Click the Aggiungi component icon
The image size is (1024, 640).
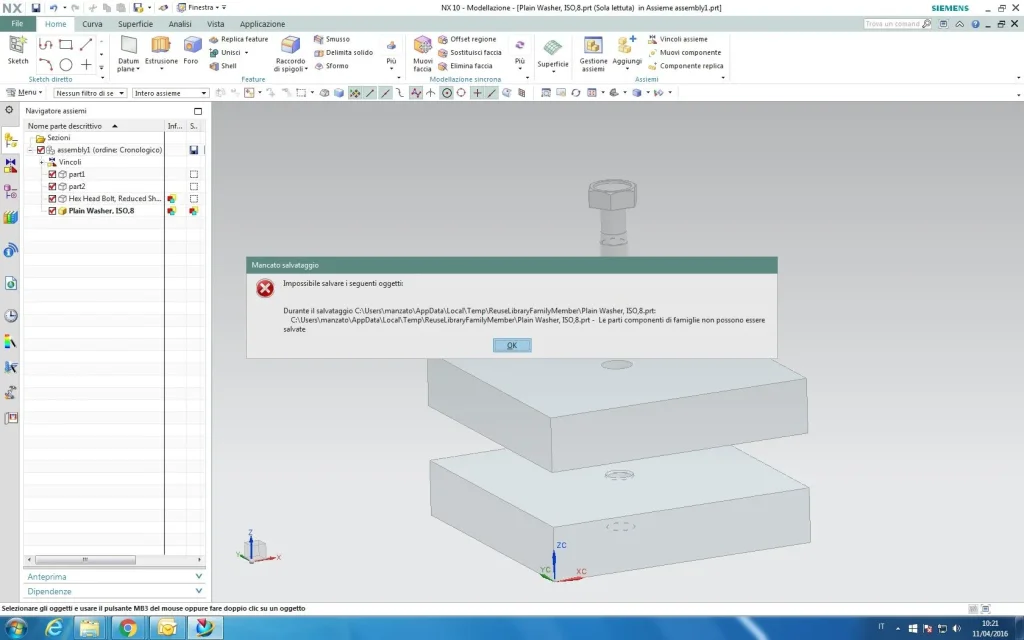coord(627,46)
